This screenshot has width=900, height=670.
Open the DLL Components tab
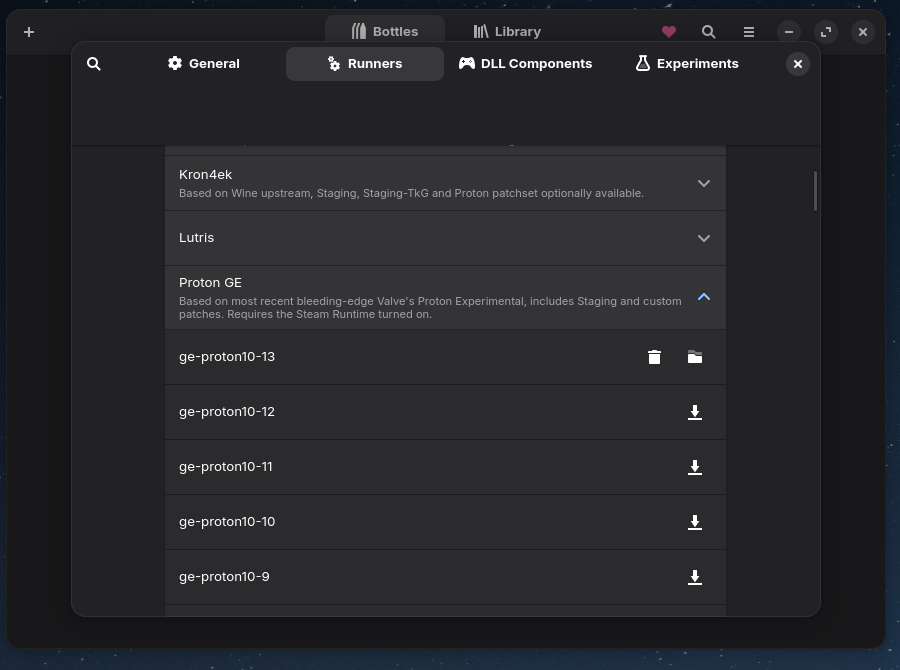525,64
